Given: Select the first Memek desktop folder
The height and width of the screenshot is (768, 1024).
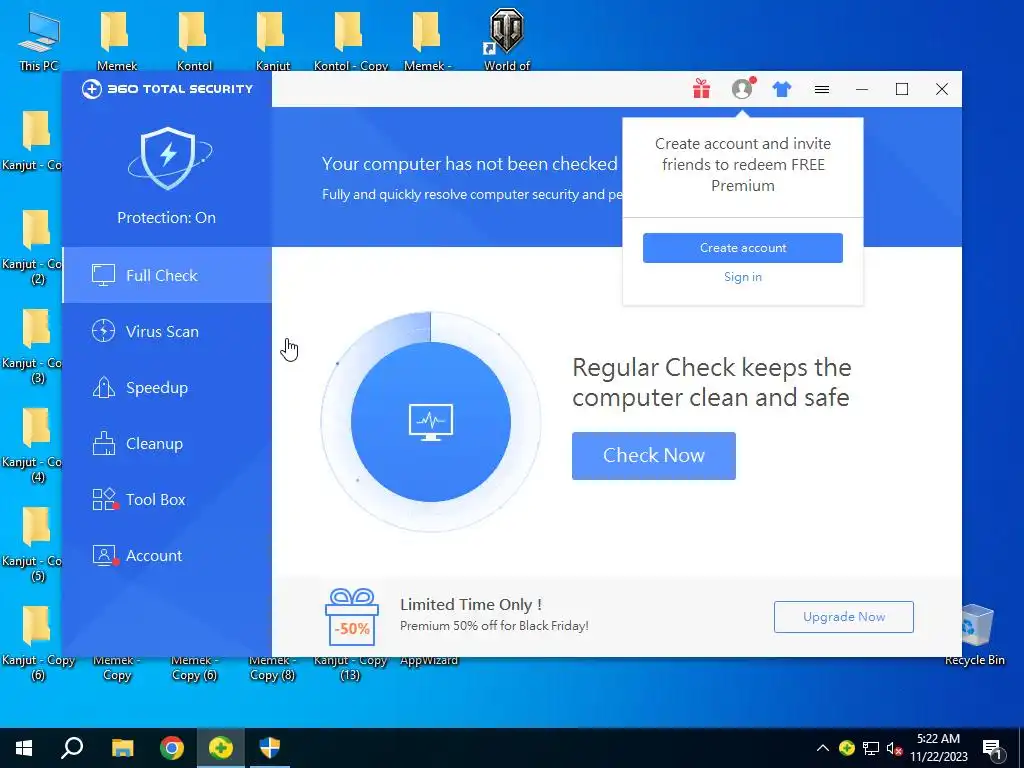Looking at the screenshot, I should 117,40.
